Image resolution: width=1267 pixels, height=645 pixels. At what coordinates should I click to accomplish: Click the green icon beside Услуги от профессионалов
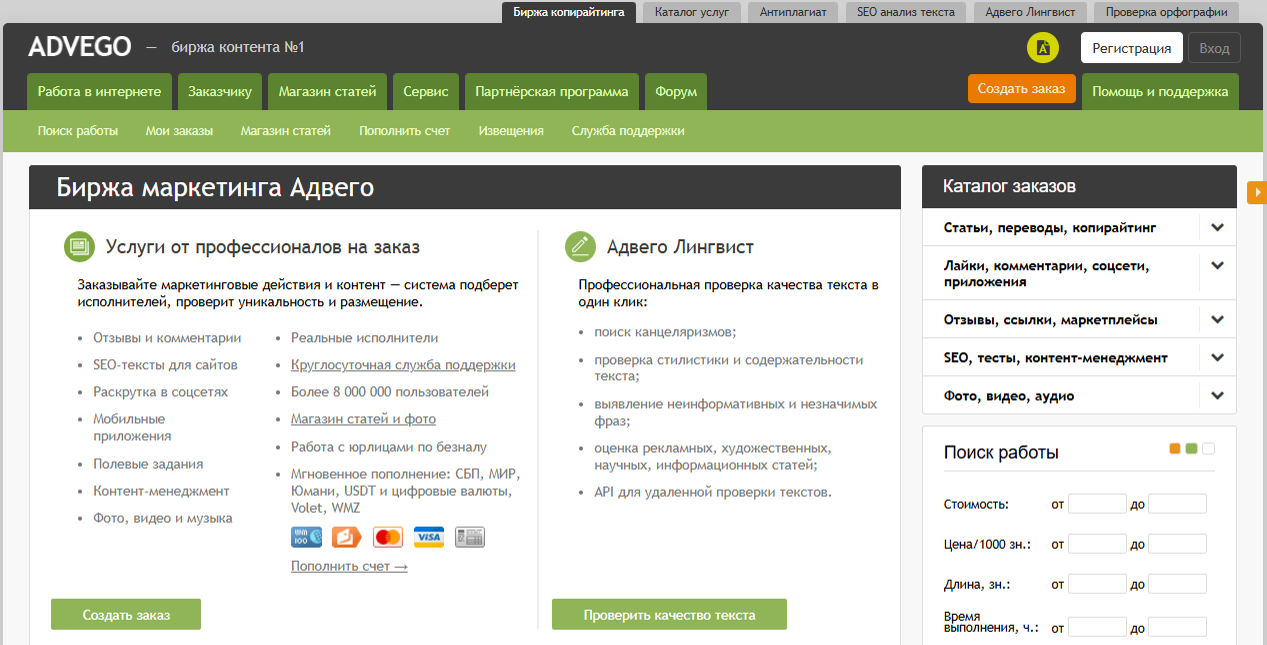(x=79, y=247)
